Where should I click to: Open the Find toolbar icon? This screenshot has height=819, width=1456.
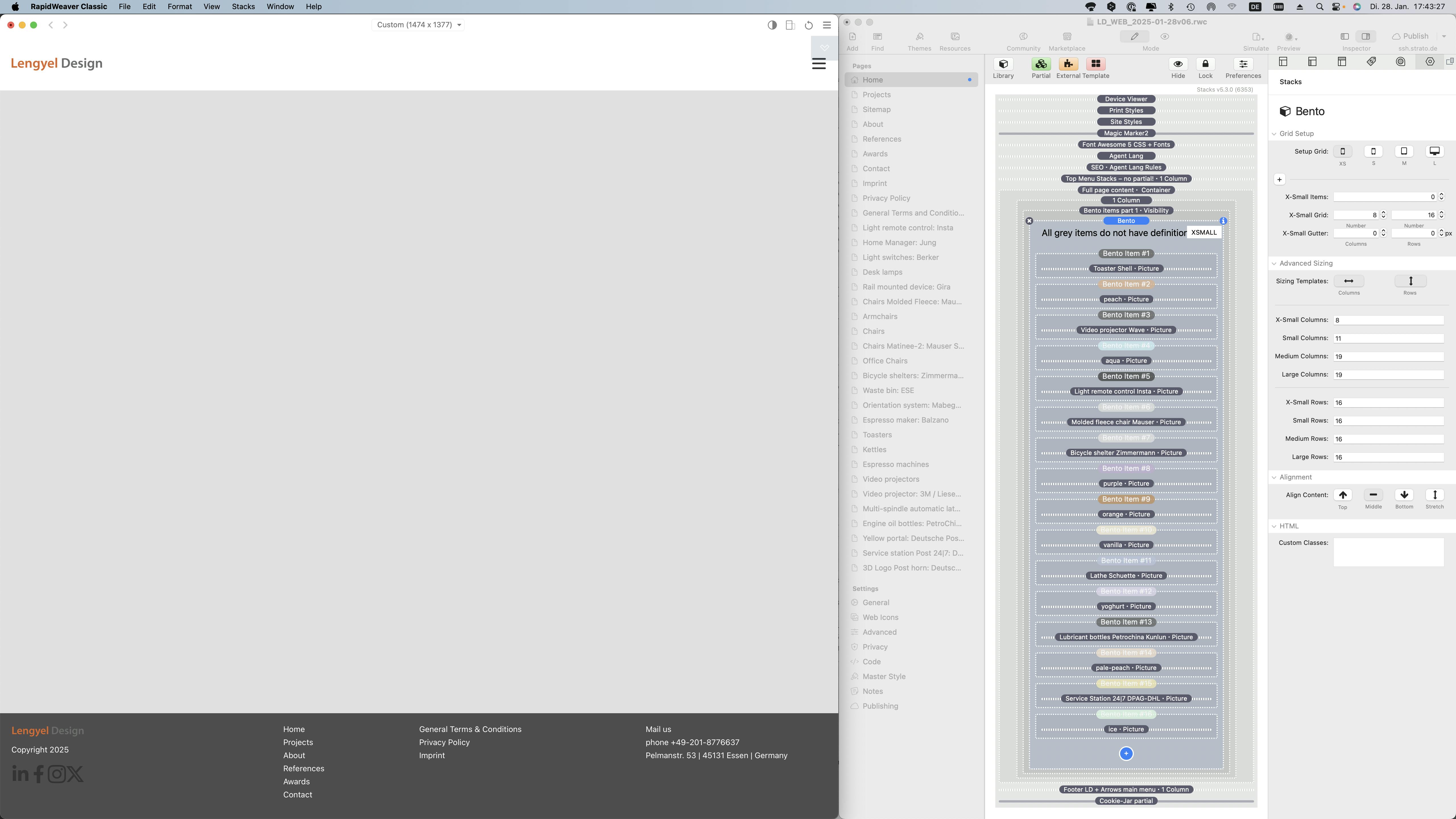click(877, 37)
